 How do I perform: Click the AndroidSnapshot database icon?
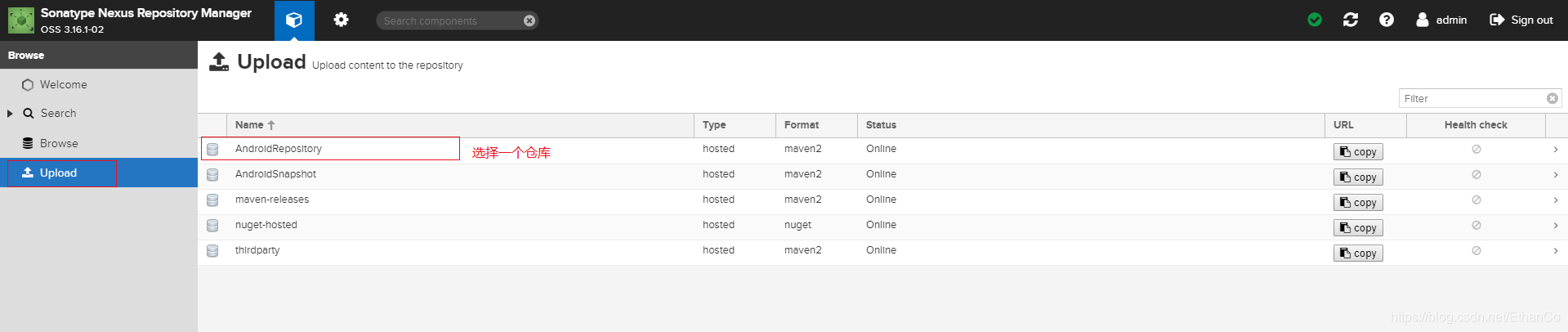point(212,175)
